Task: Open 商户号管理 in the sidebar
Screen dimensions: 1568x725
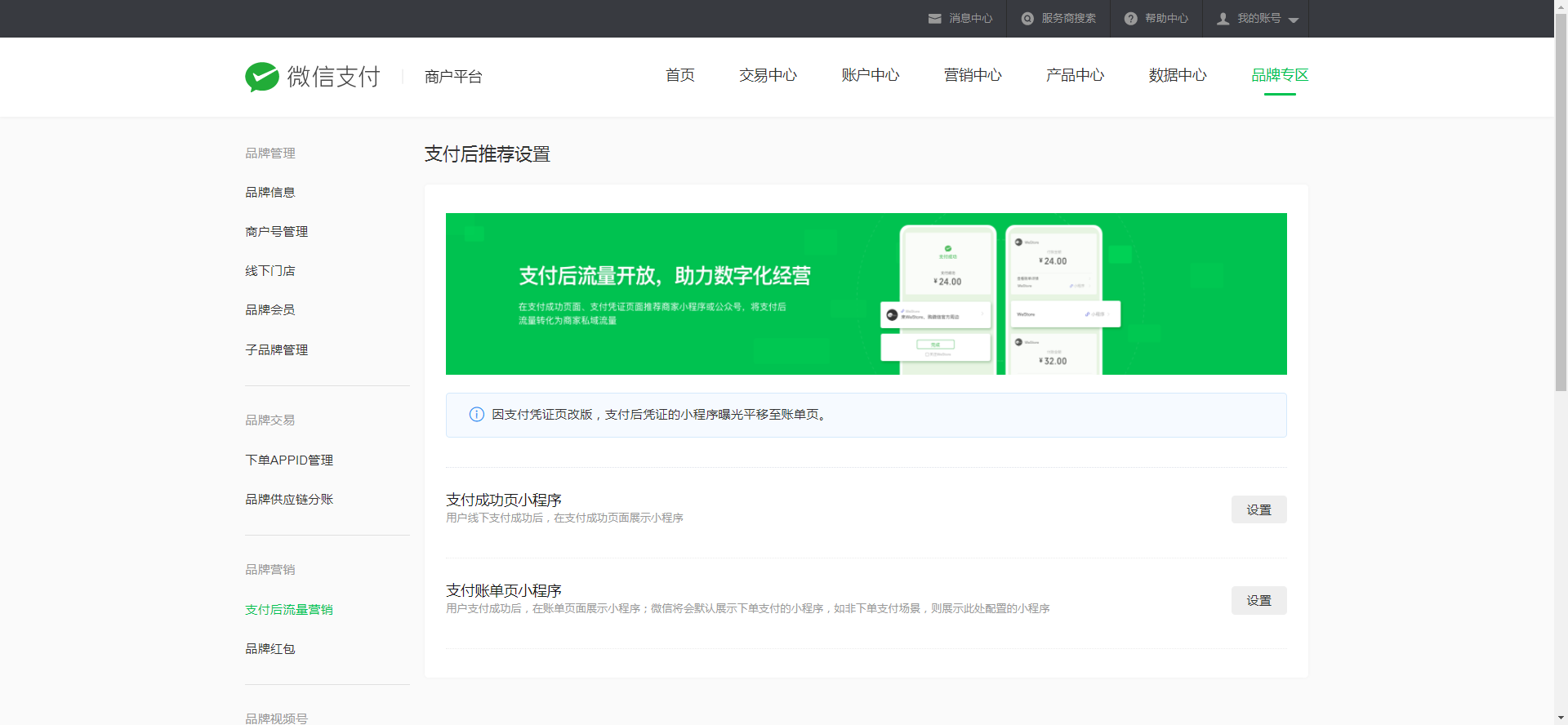Action: pos(277,232)
